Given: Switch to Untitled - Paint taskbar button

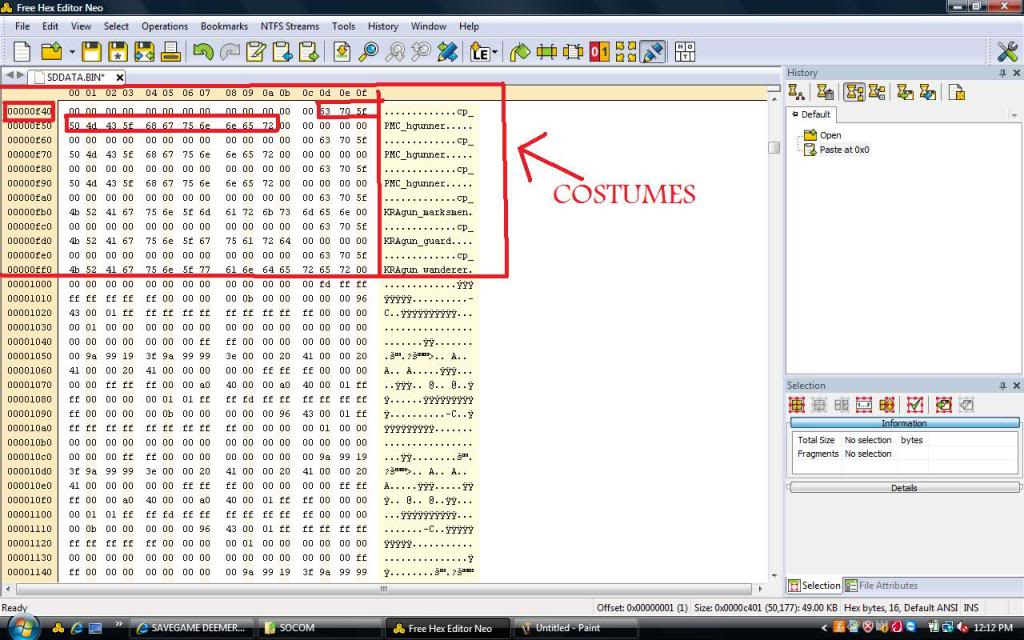Looking at the screenshot, I should coord(575,628).
